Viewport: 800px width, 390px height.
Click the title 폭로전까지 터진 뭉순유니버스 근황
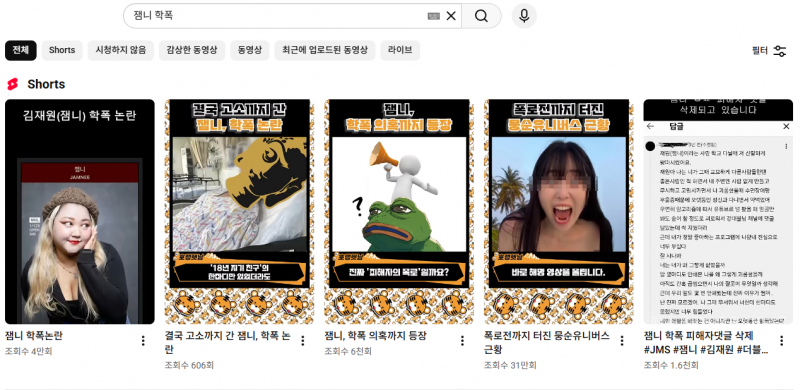[546, 343]
